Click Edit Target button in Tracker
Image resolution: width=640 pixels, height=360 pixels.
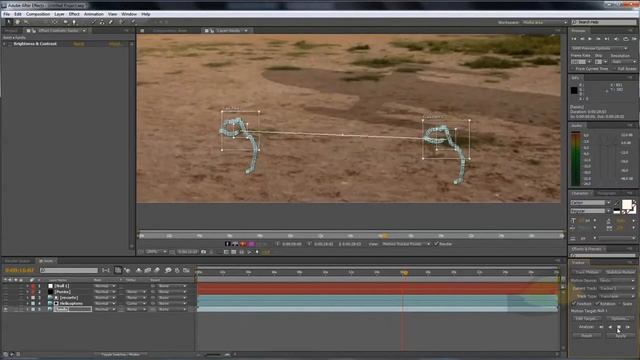coord(587,318)
